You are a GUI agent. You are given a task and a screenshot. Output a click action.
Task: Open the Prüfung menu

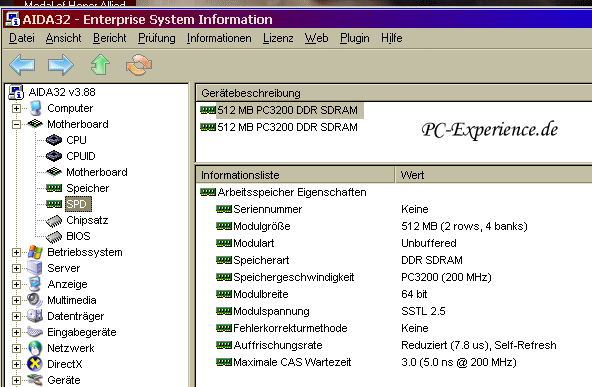[157, 38]
